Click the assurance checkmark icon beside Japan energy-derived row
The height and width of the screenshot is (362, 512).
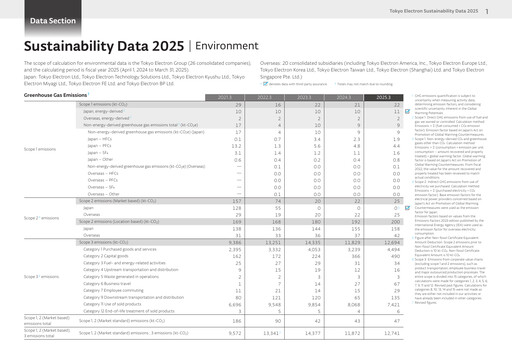(407, 111)
